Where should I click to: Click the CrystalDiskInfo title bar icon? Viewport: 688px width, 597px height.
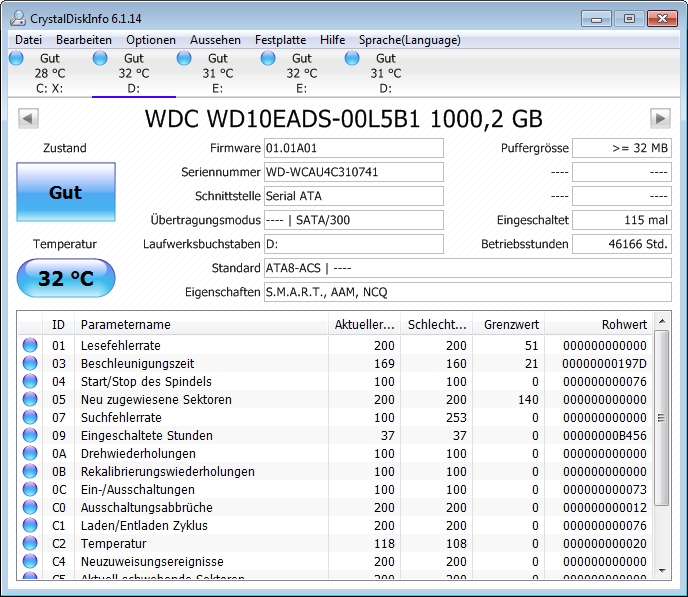(18, 18)
